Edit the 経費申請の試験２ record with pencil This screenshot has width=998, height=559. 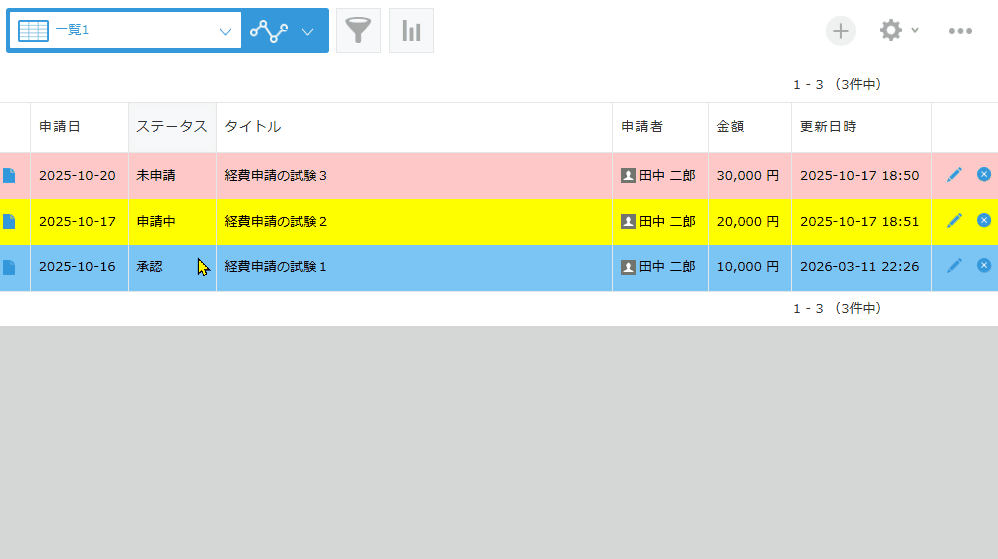(954, 221)
